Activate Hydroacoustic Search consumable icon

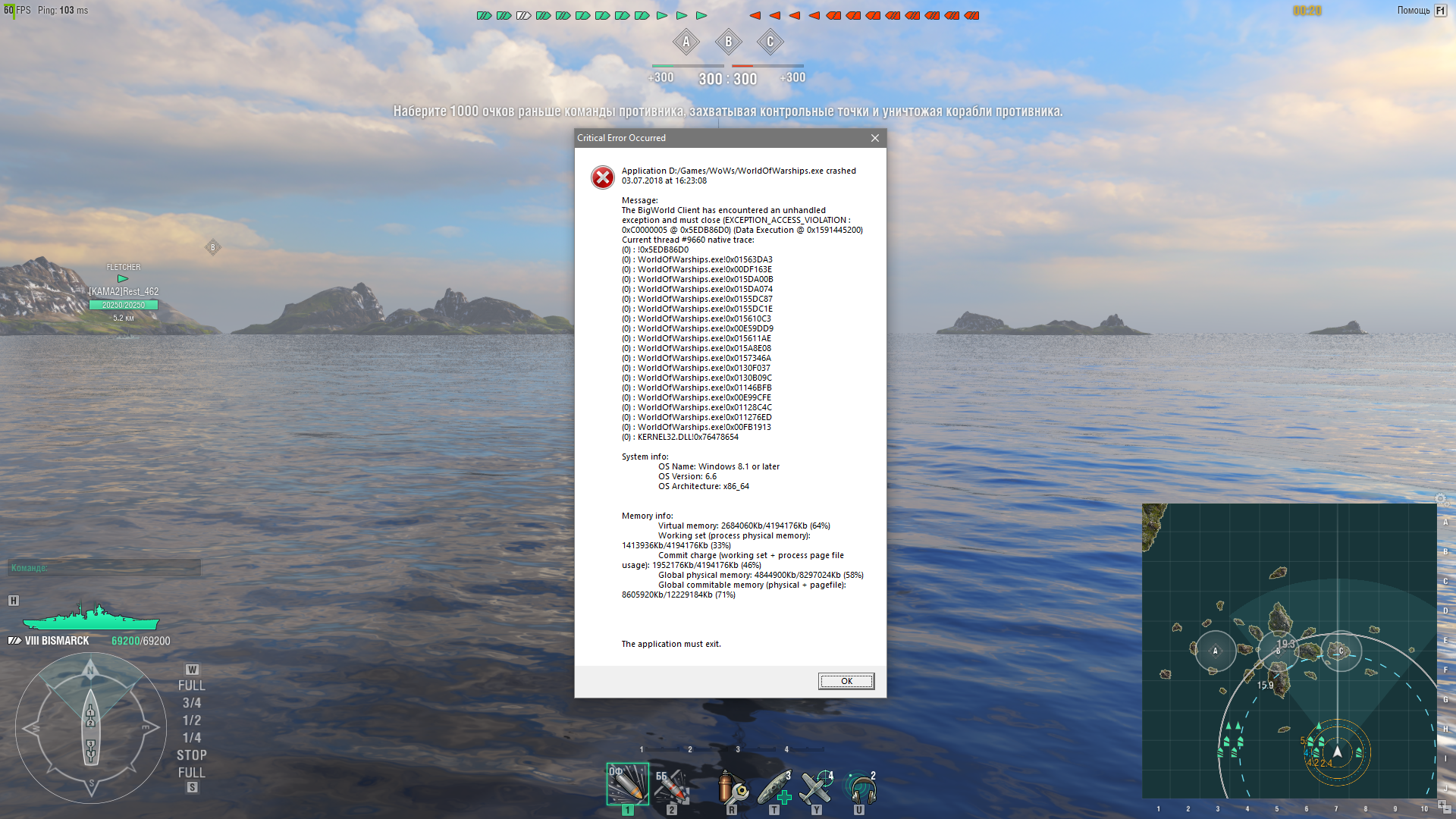click(860, 787)
